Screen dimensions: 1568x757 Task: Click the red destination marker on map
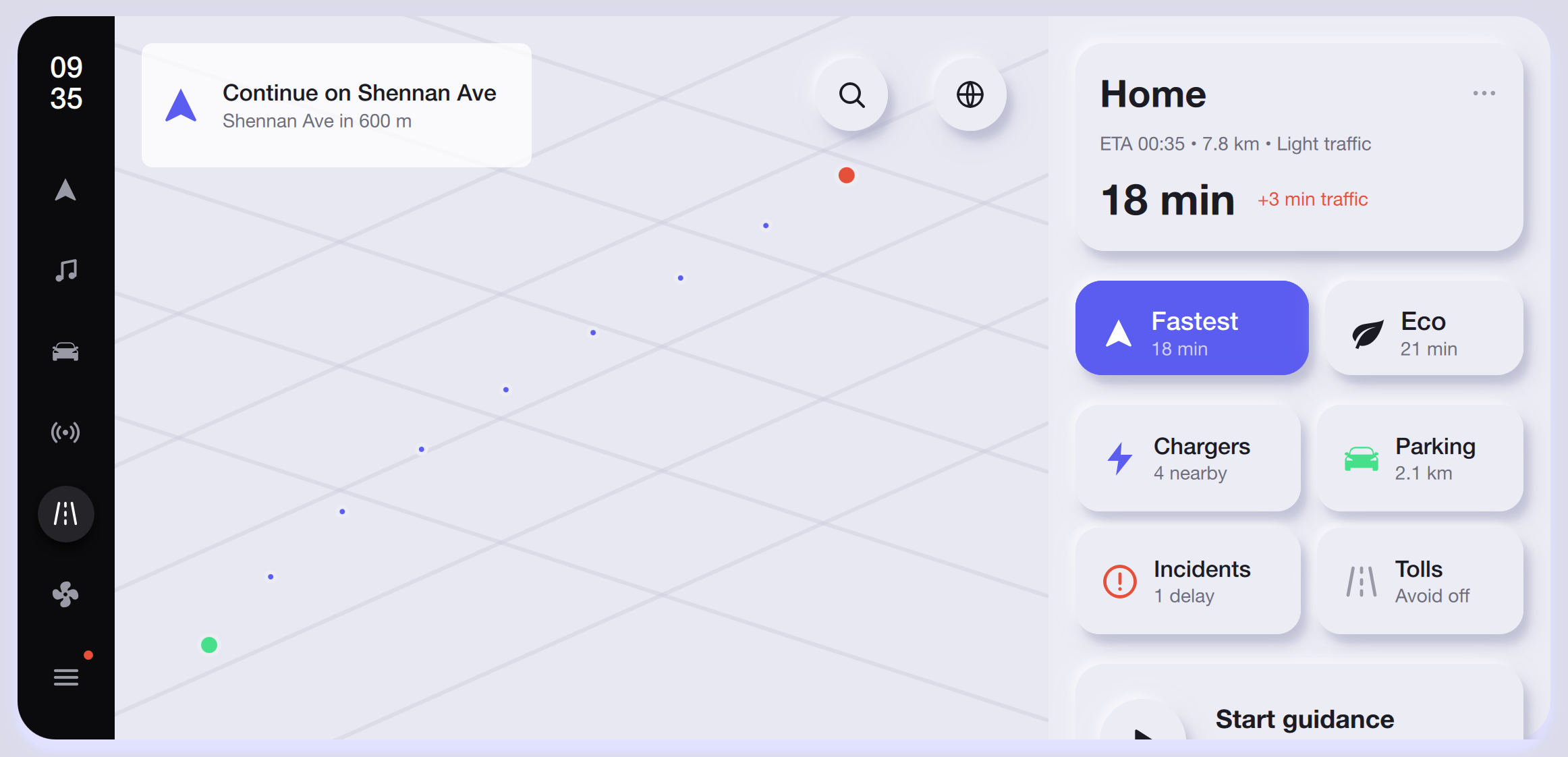tap(846, 175)
